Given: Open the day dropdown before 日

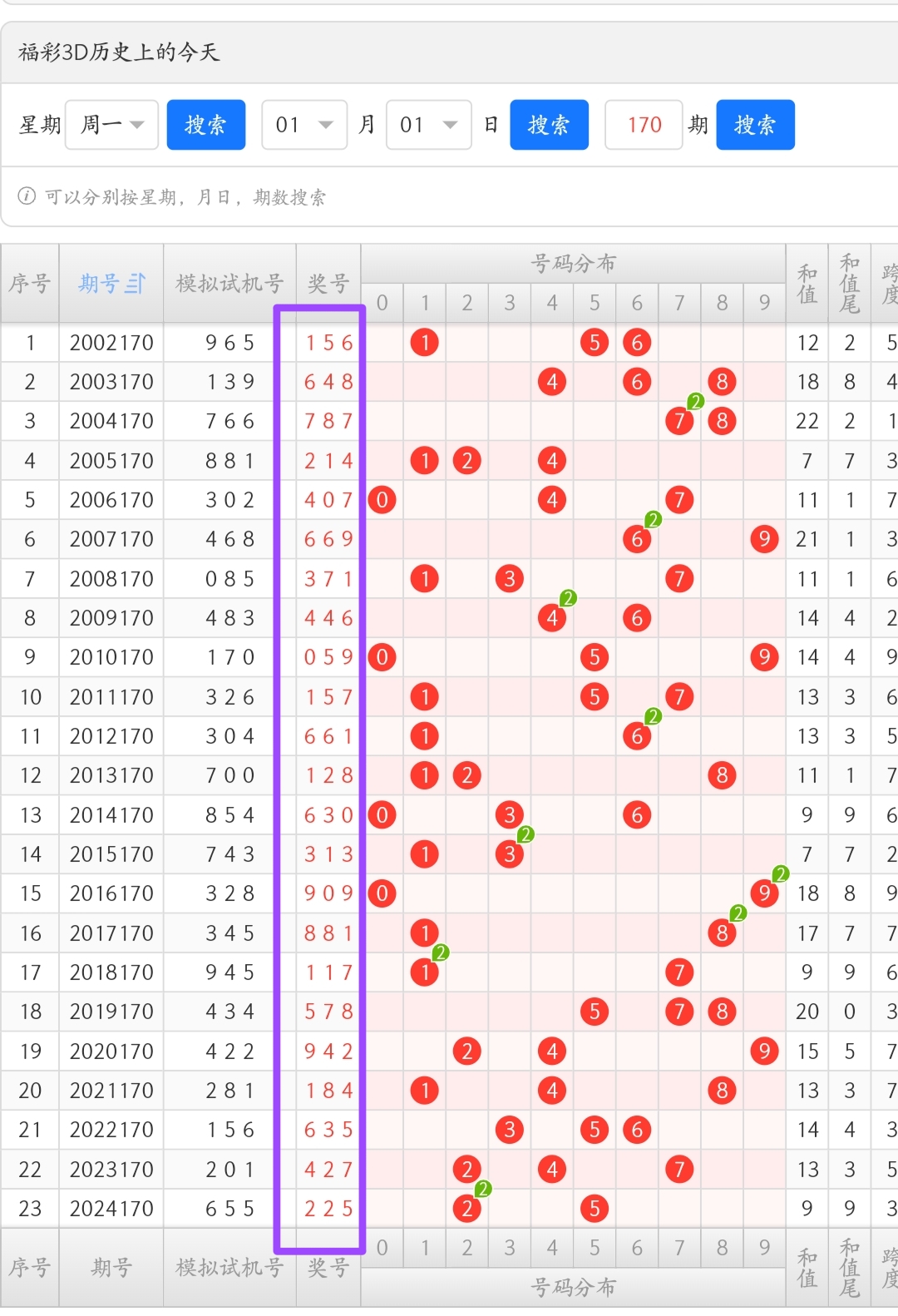Looking at the screenshot, I should pos(429,125).
